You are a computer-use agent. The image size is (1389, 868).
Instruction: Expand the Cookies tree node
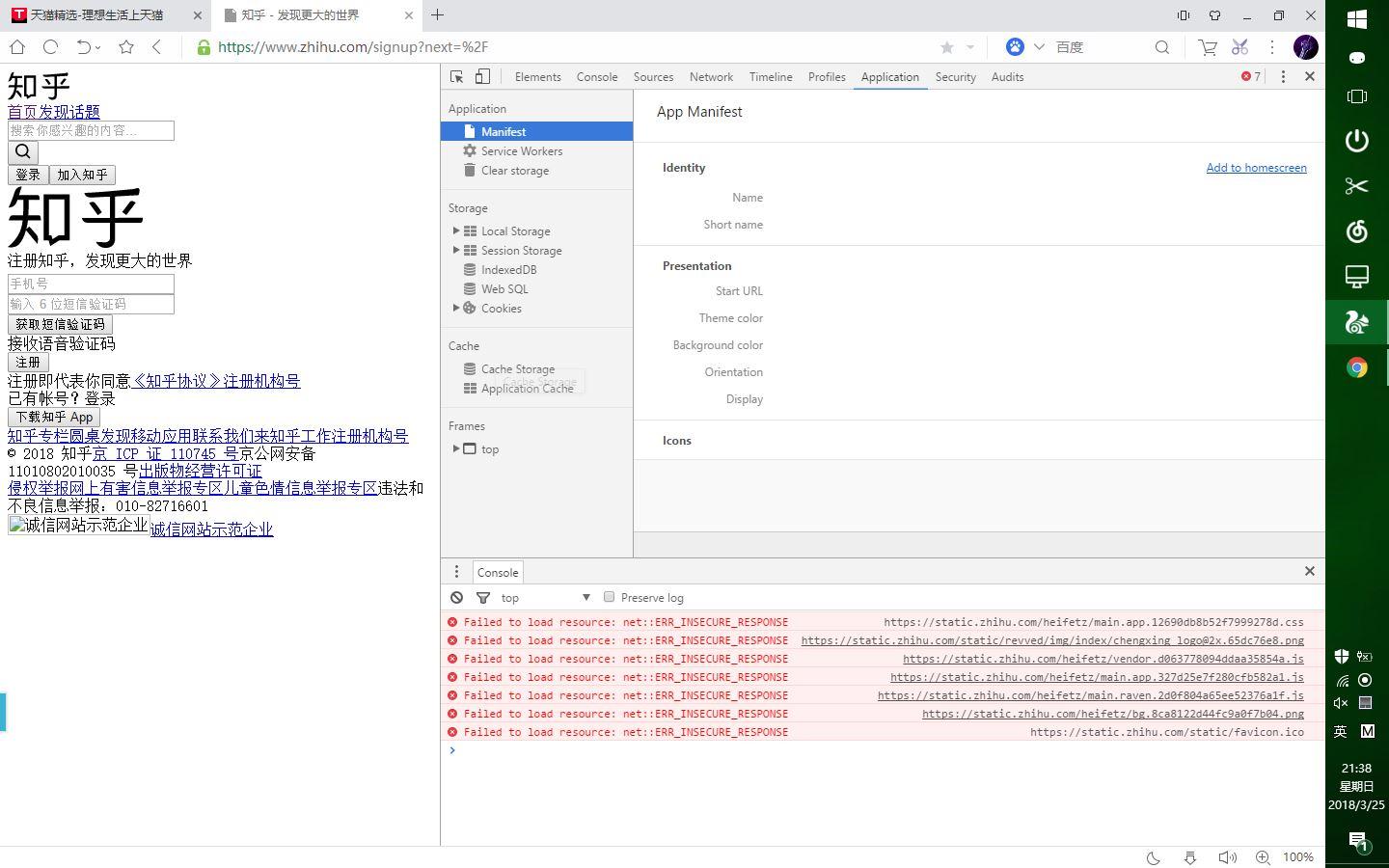pos(456,308)
